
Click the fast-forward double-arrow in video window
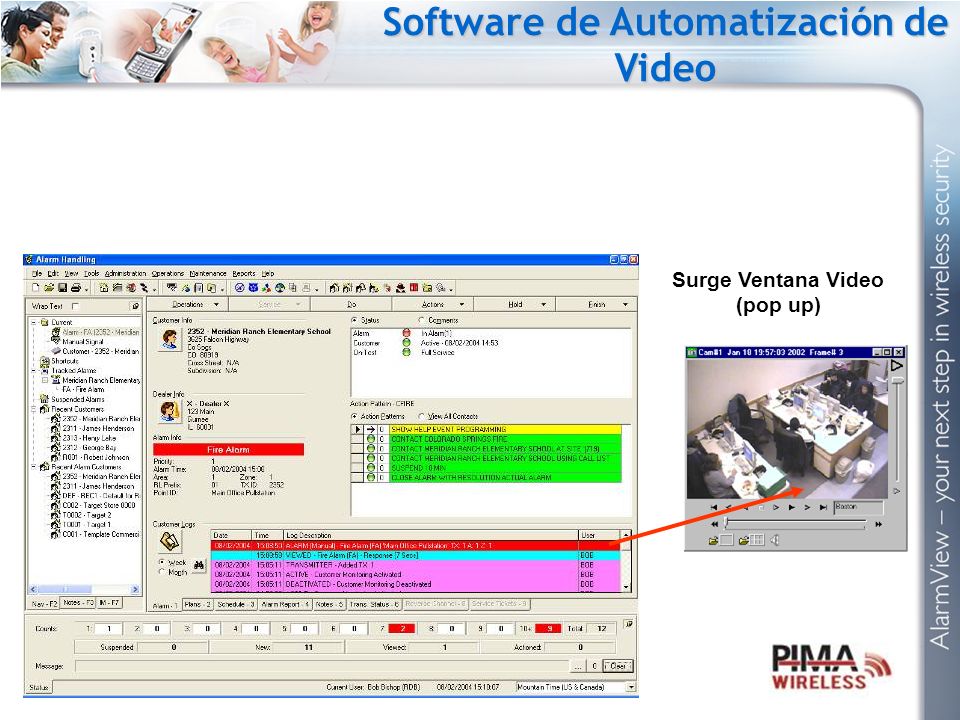coord(879,524)
